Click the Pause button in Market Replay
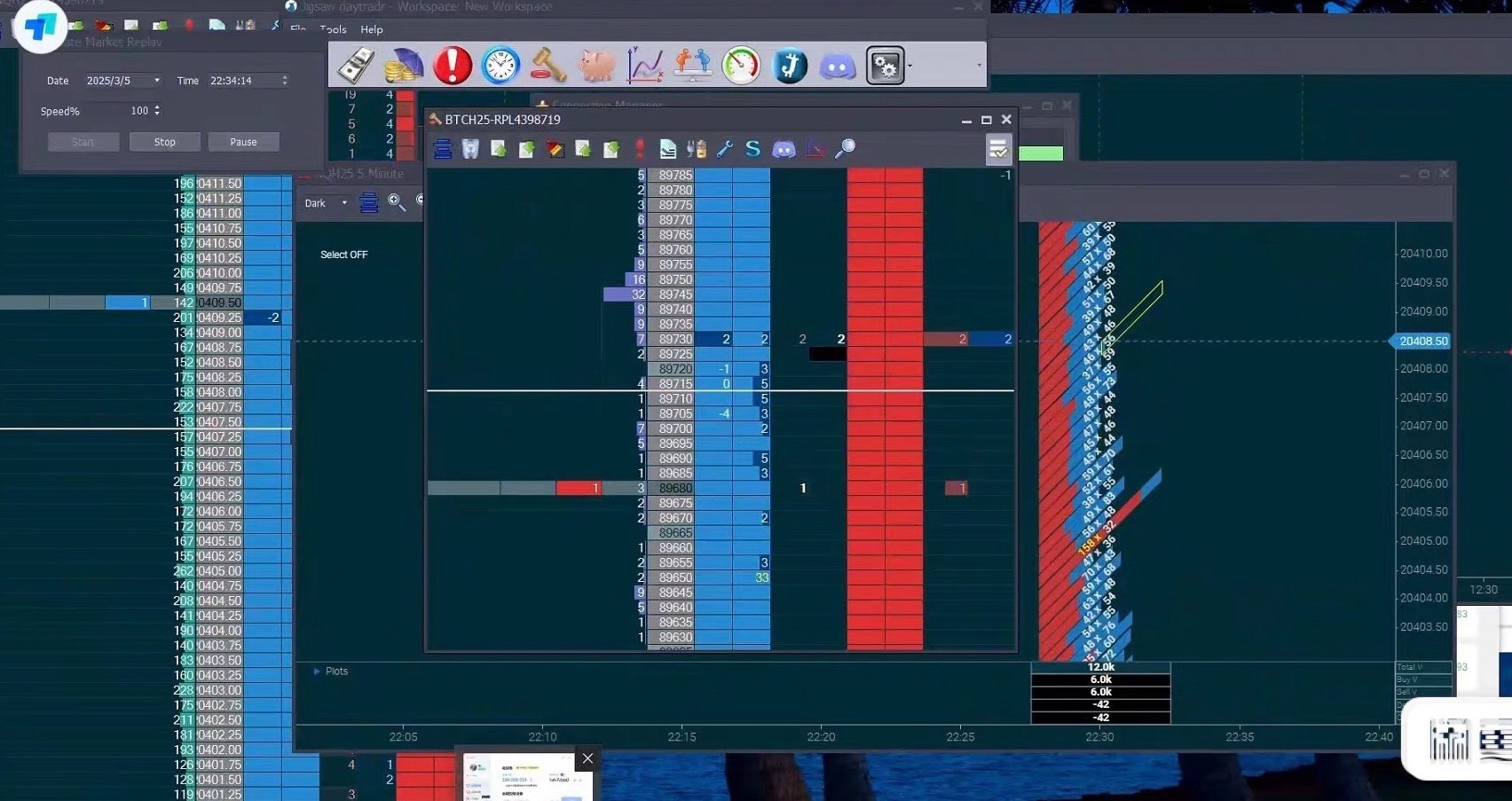Image resolution: width=1512 pixels, height=801 pixels. pos(243,142)
